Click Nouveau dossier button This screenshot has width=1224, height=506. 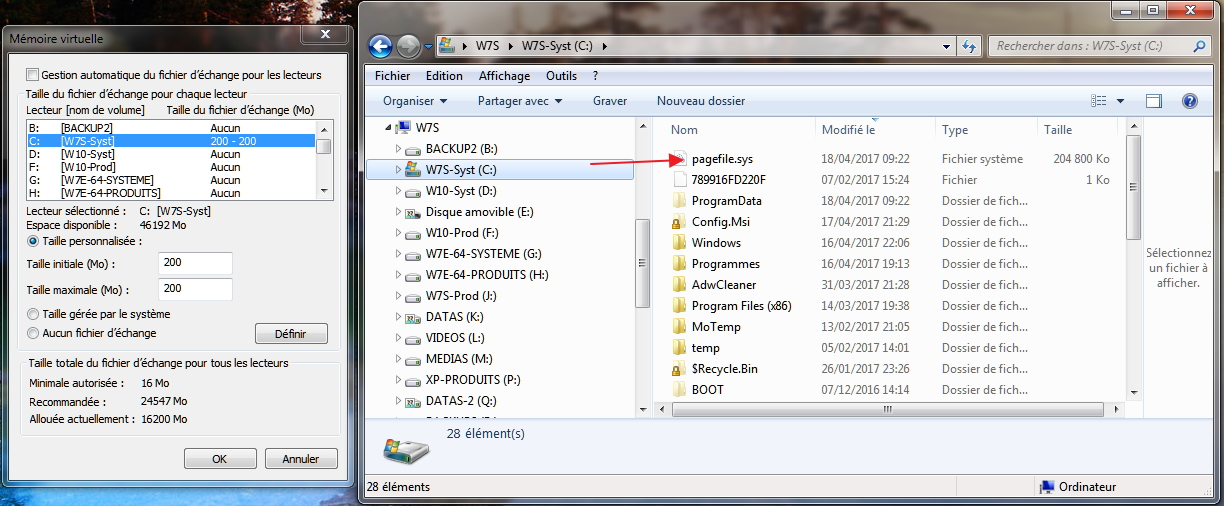[x=701, y=101]
